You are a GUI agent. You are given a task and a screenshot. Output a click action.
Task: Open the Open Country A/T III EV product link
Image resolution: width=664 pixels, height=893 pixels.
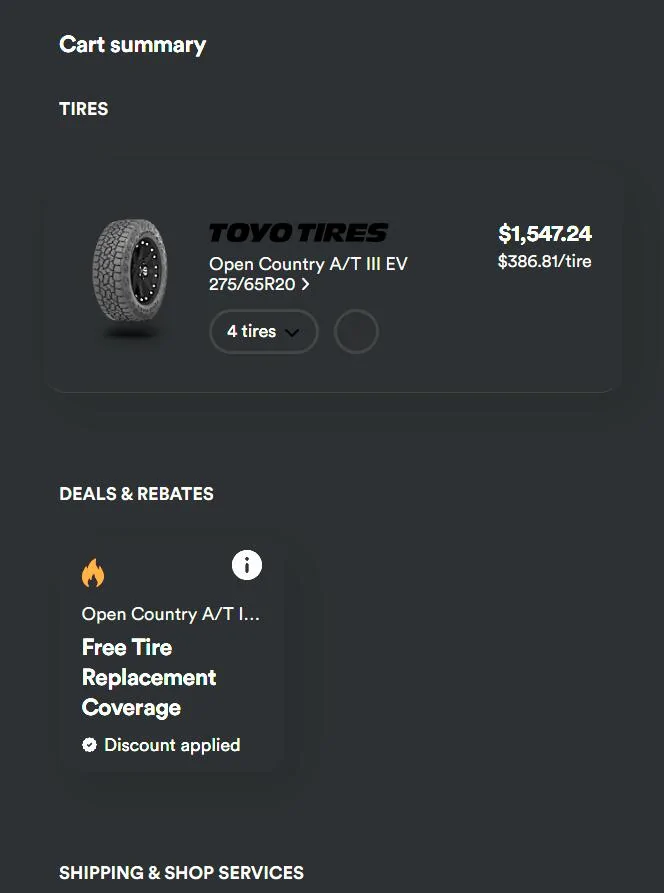point(308,264)
